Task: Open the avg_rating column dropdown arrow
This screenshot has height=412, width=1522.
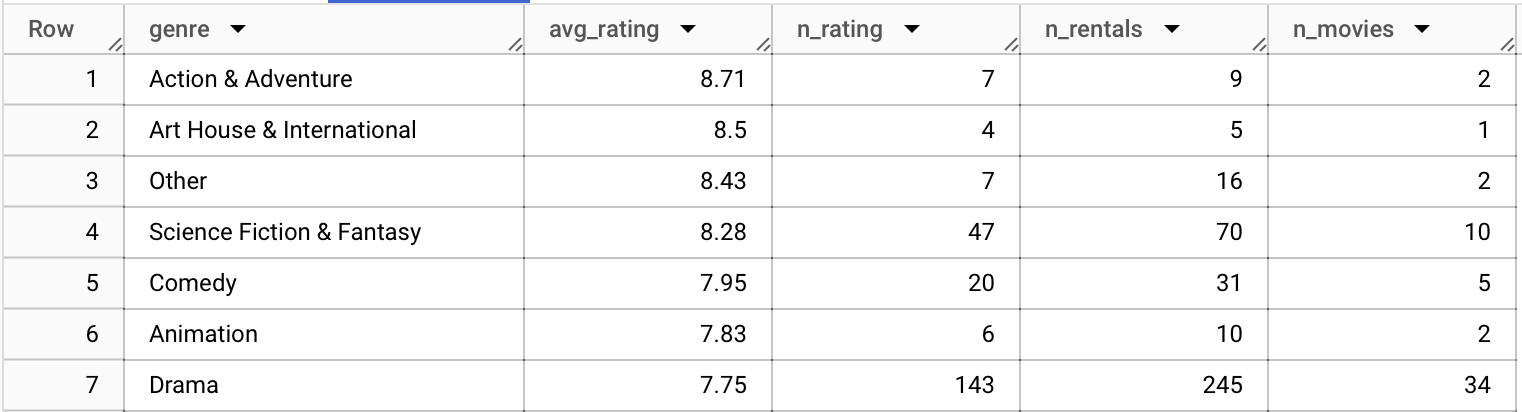Action: pos(686,30)
